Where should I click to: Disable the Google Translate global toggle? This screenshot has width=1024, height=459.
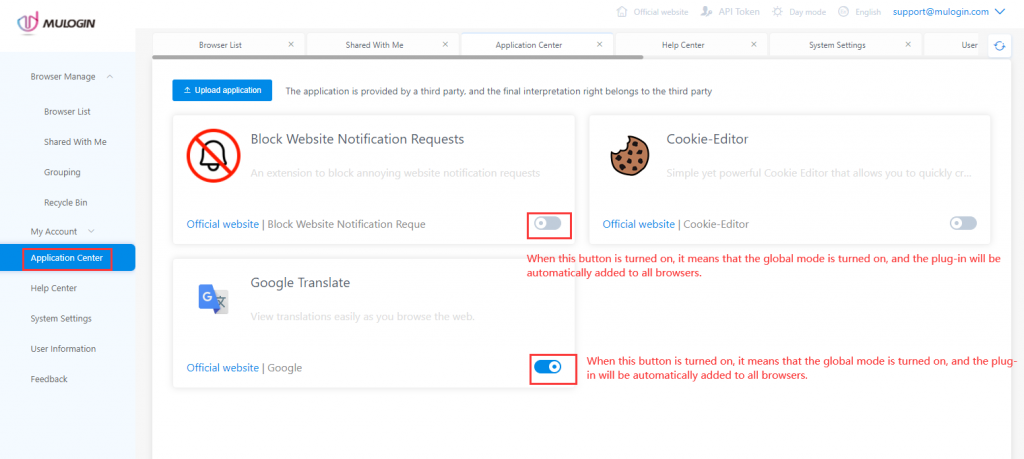click(x=548, y=367)
